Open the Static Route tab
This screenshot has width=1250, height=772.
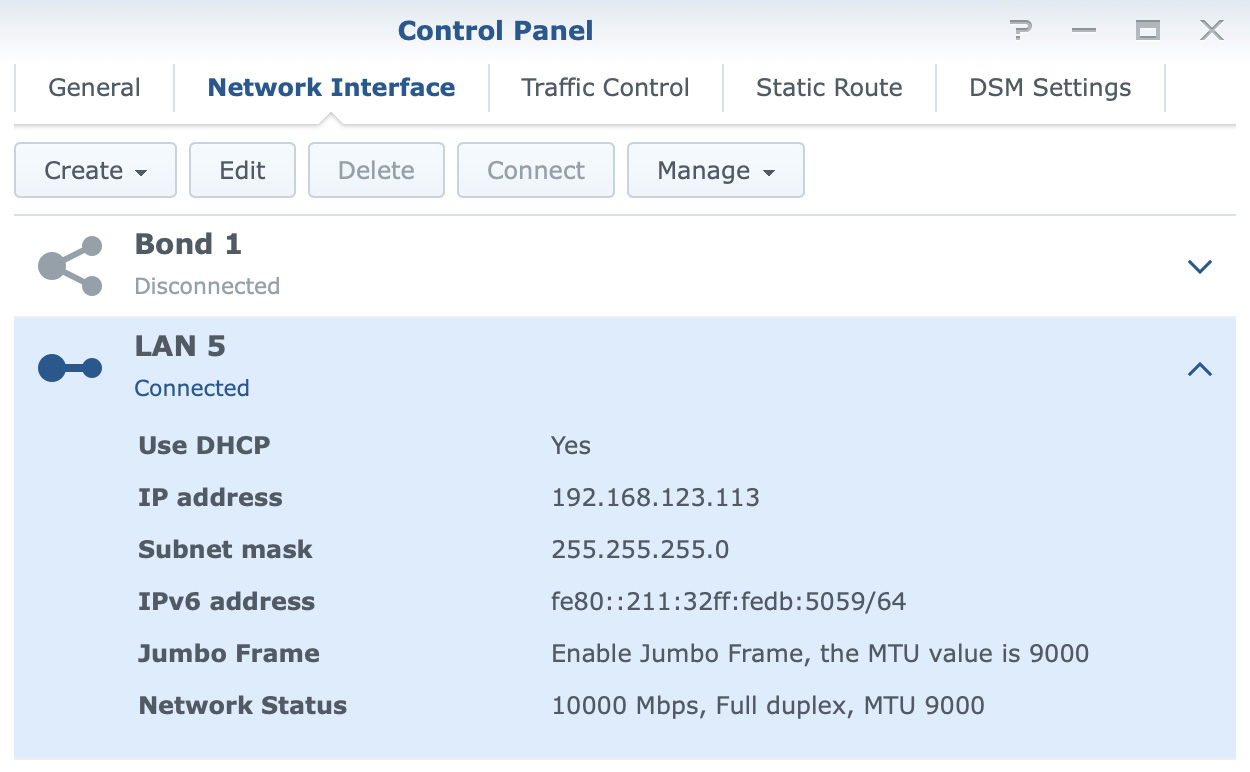[829, 88]
